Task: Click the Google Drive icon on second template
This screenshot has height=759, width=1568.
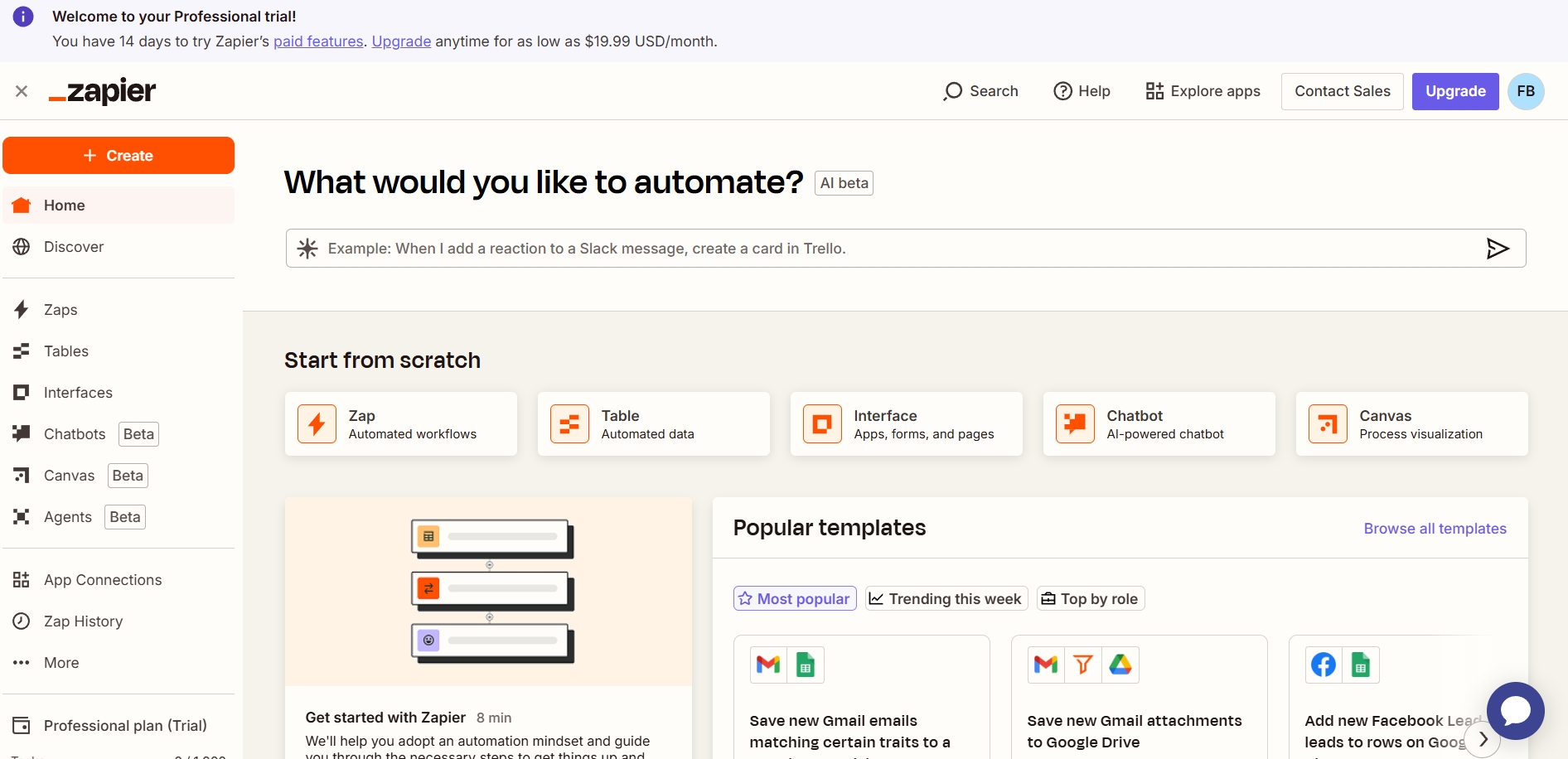Action: (x=1120, y=665)
